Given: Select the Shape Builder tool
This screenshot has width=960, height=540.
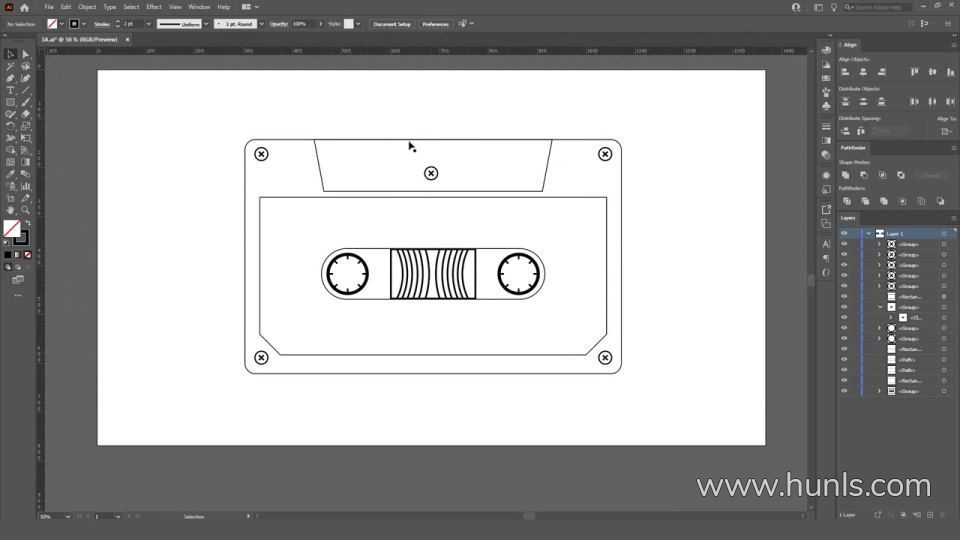Looking at the screenshot, I should (x=10, y=150).
